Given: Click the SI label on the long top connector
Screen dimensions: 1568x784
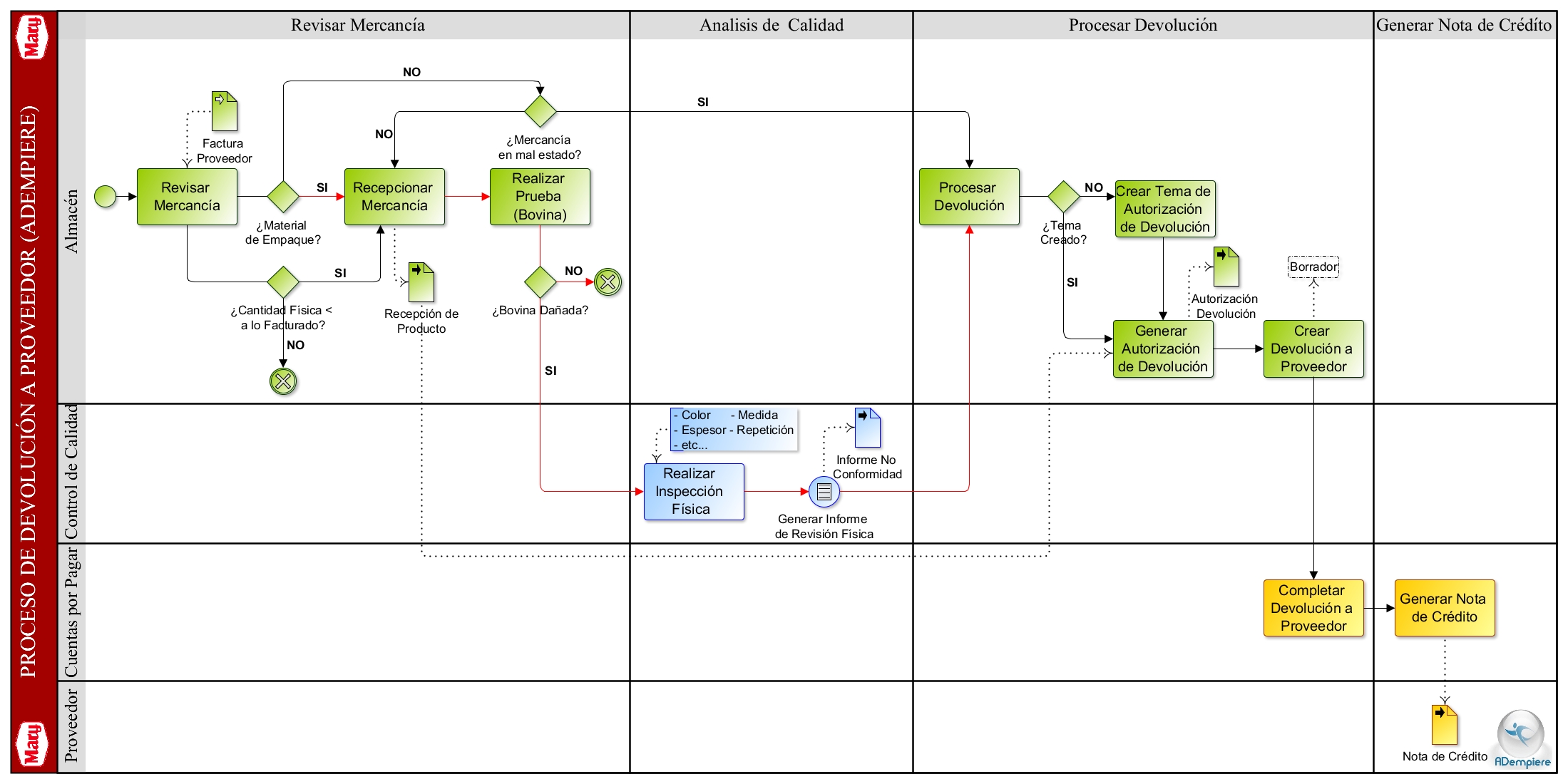Looking at the screenshot, I should 703,102.
